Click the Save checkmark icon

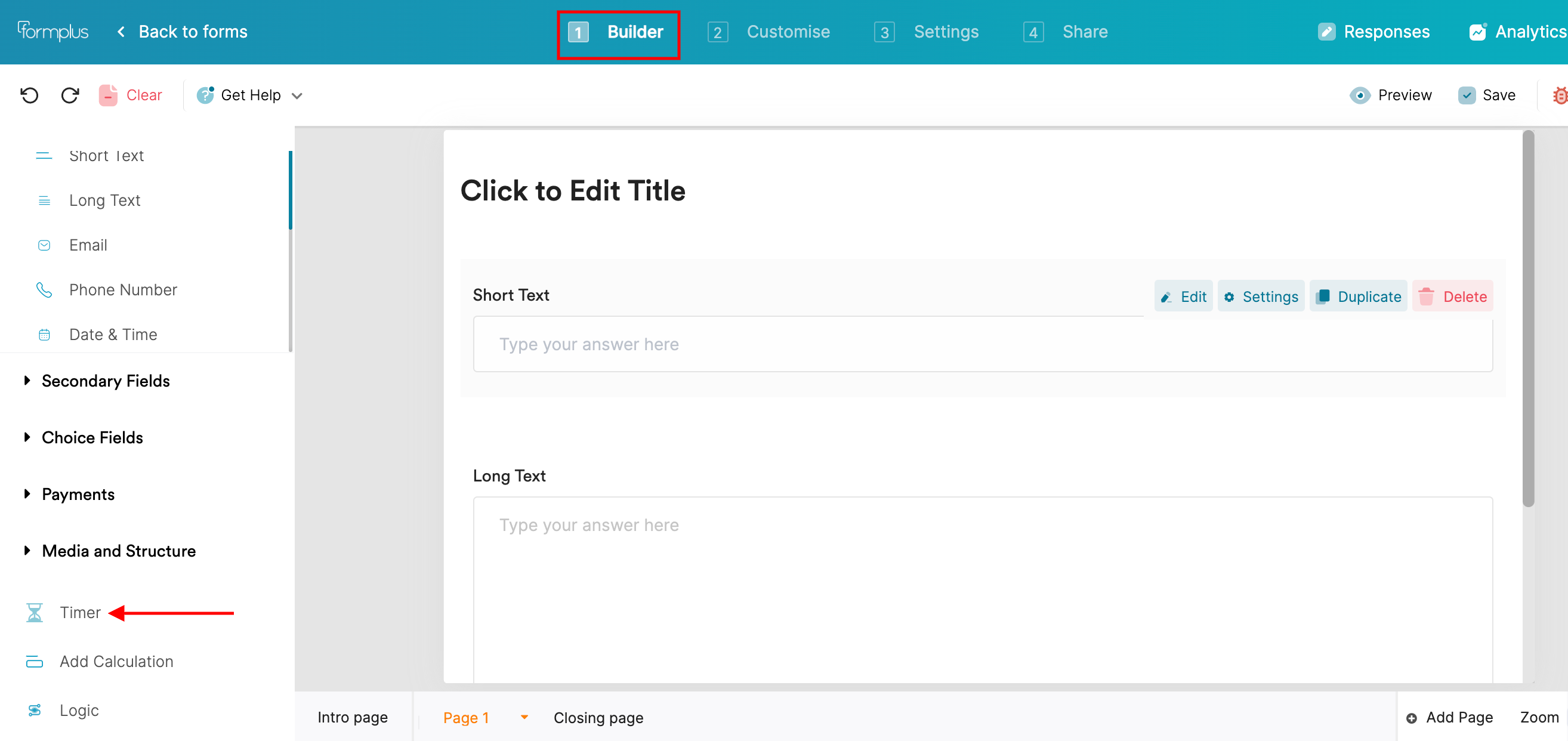pyautogui.click(x=1467, y=95)
